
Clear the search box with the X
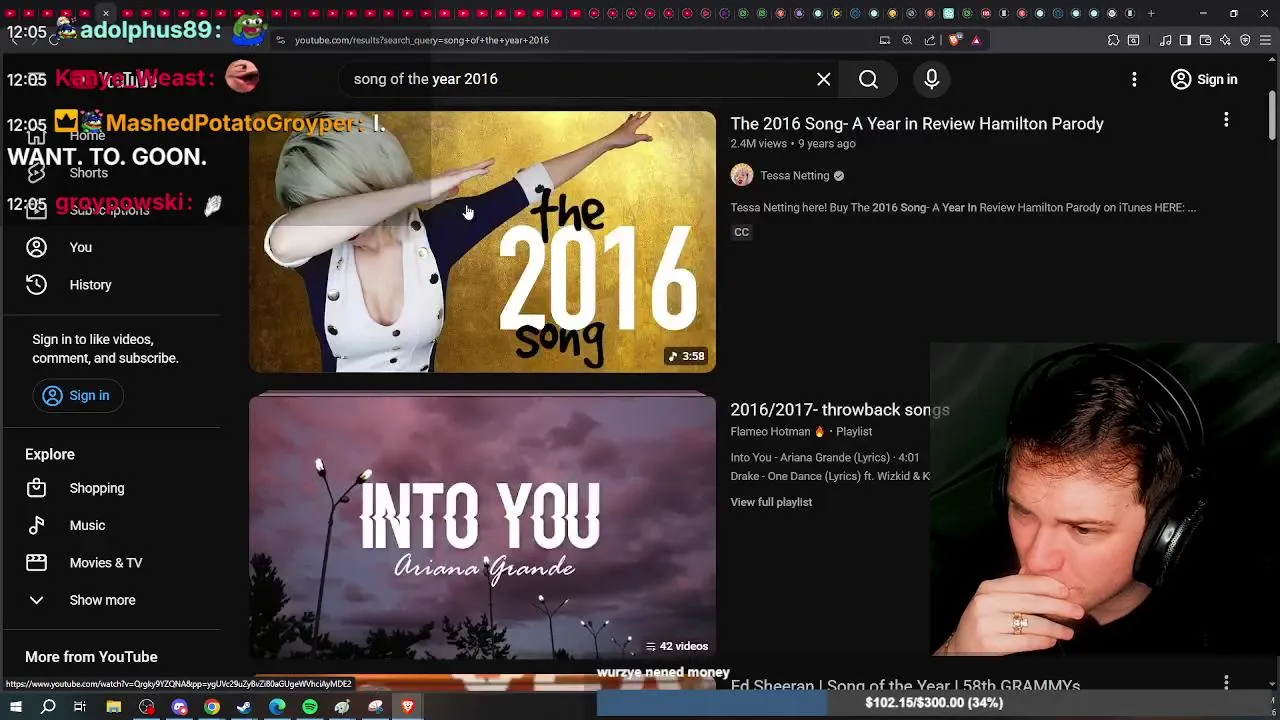824,79
